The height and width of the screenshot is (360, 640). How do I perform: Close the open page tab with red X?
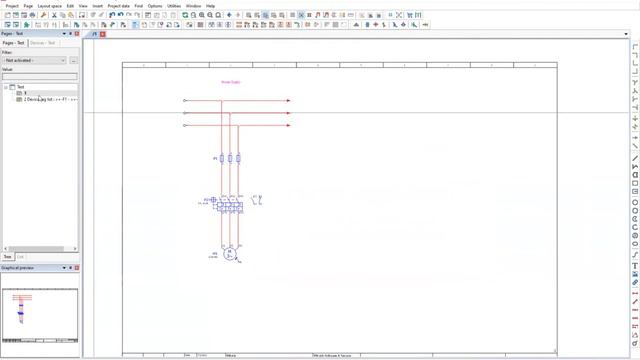point(103,34)
